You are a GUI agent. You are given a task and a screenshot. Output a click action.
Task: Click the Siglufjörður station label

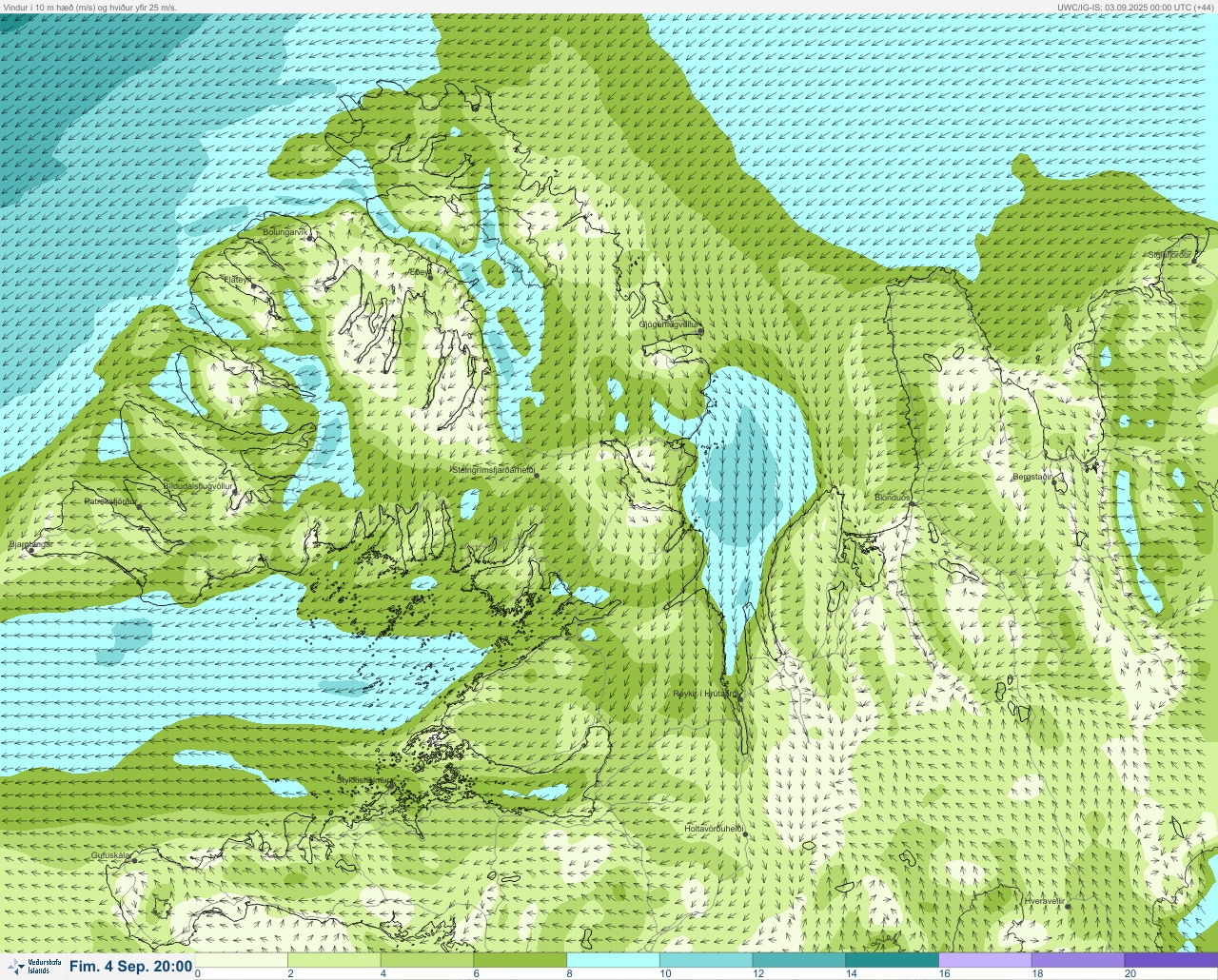point(1169,255)
